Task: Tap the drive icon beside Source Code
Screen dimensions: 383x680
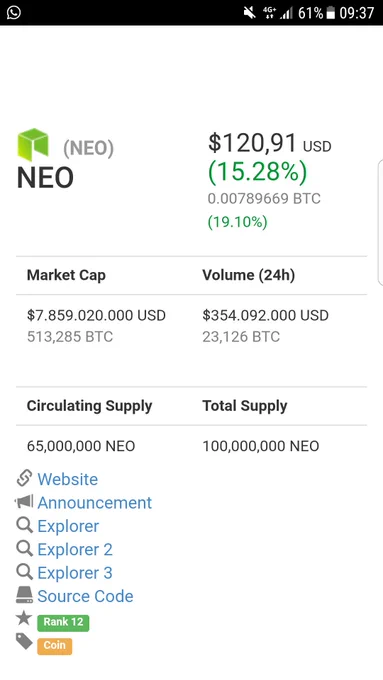Action: point(24,595)
